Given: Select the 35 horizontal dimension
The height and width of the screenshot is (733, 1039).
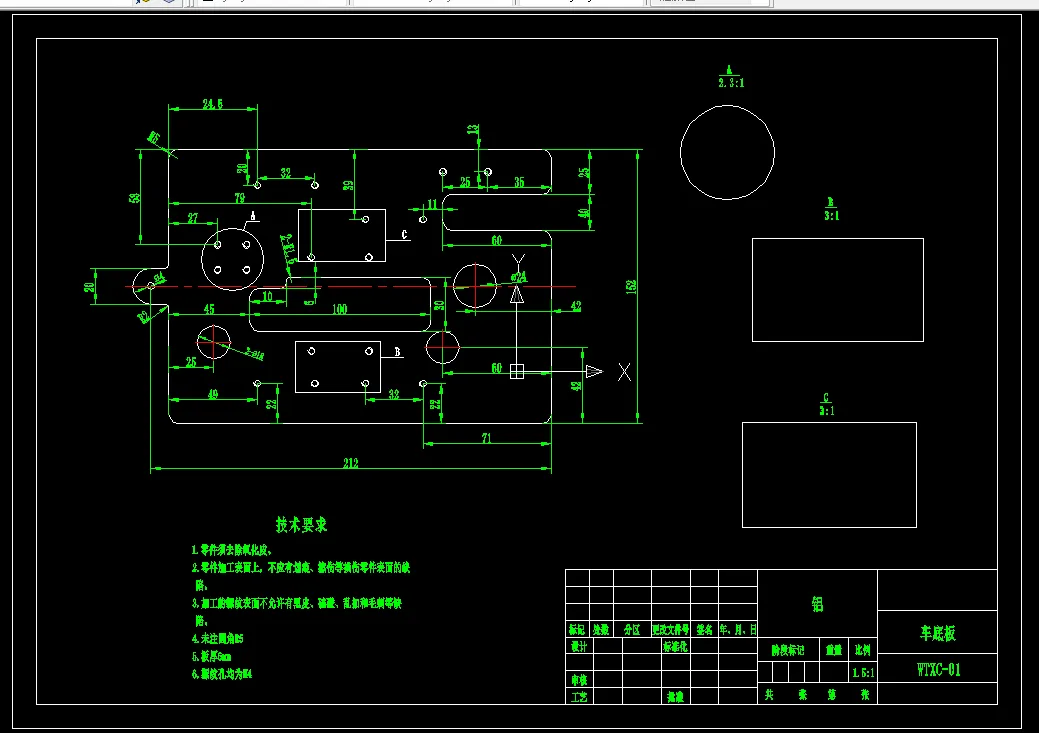Looking at the screenshot, I should pos(519,182).
